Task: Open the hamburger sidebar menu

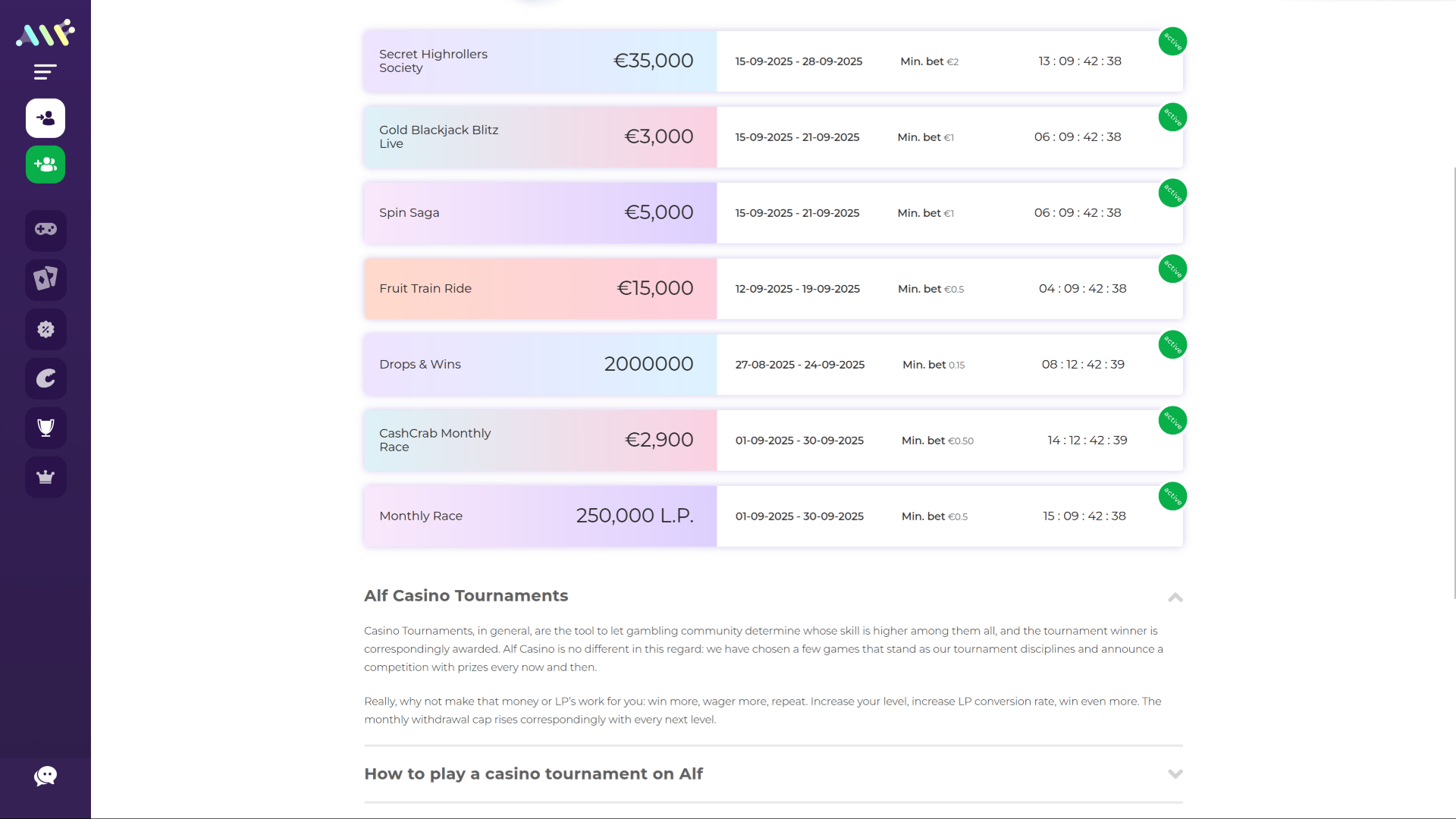Action: coord(45,72)
